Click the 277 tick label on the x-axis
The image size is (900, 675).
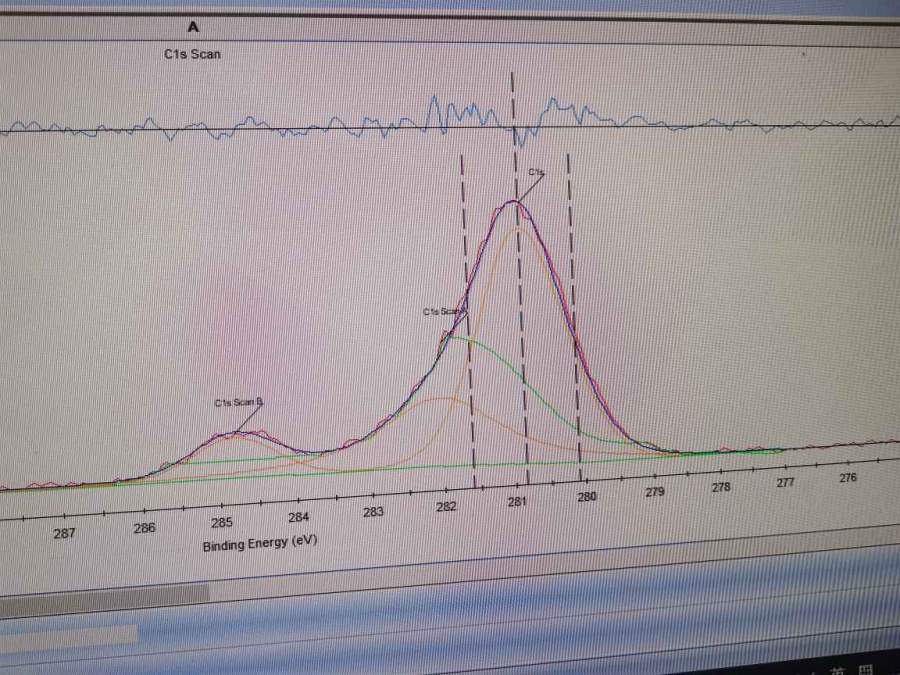(x=785, y=482)
